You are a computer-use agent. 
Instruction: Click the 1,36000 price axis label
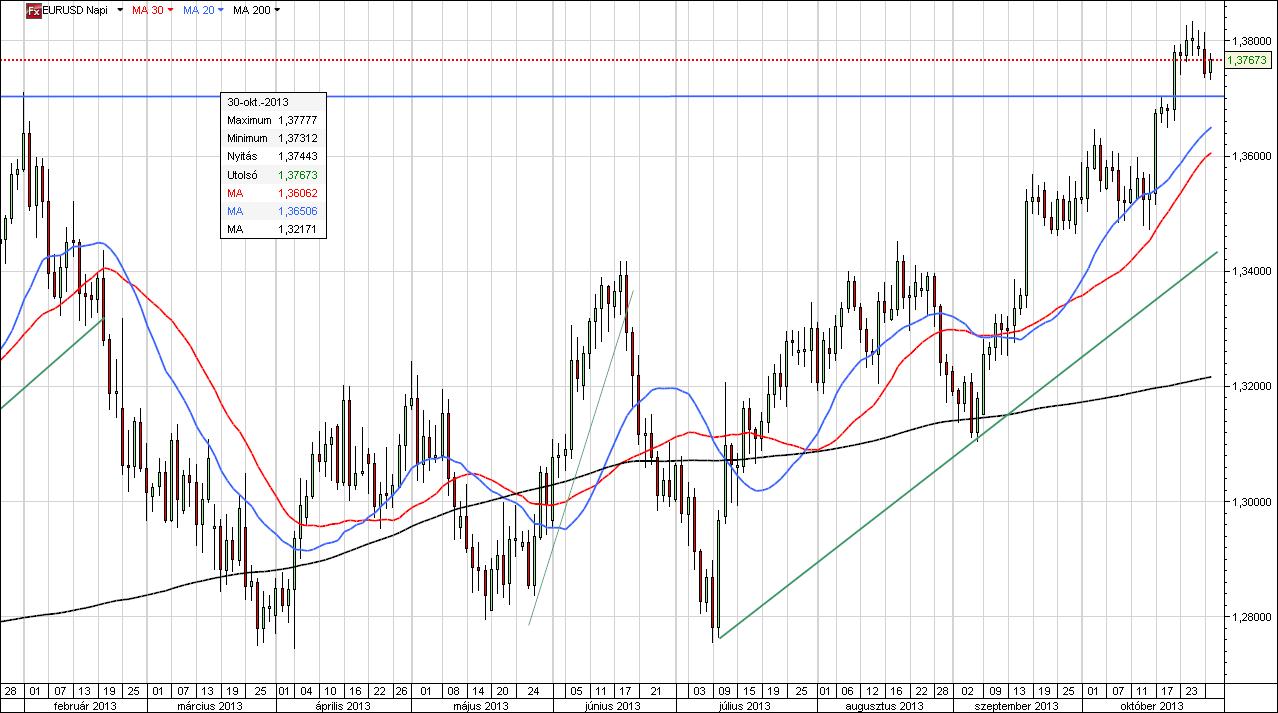[1251, 156]
